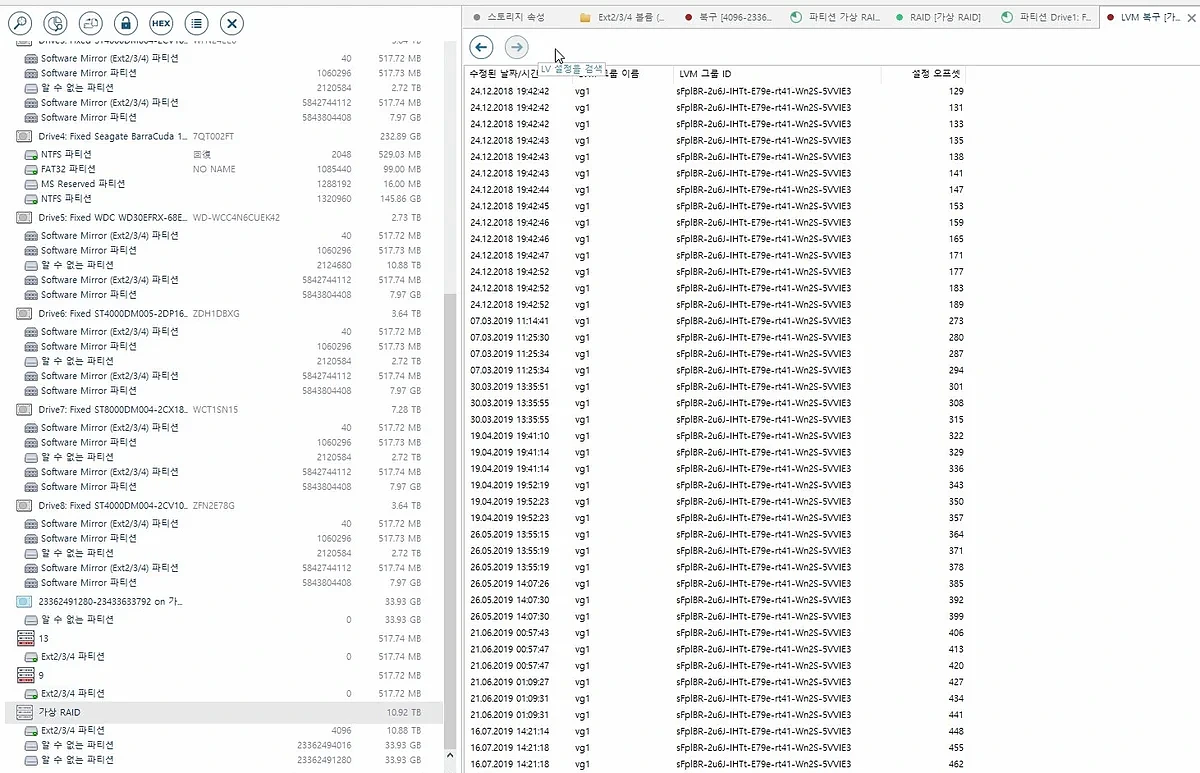Viewport: 1200px width, 773px height.
Task: Select Drive4 Seagate BarraCuda disk icon
Action: click(25, 136)
